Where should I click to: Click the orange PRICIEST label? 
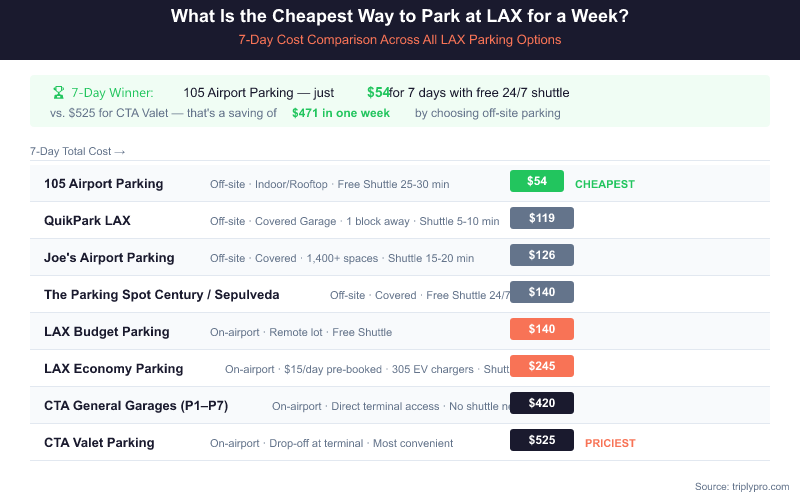click(610, 443)
